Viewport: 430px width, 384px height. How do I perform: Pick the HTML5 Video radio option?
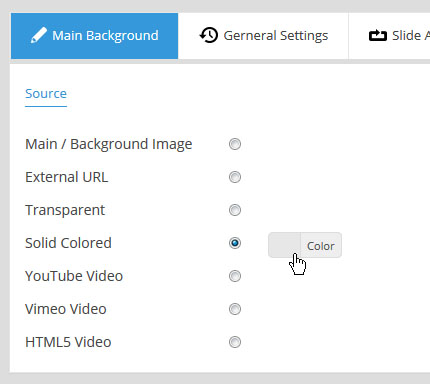[235, 342]
